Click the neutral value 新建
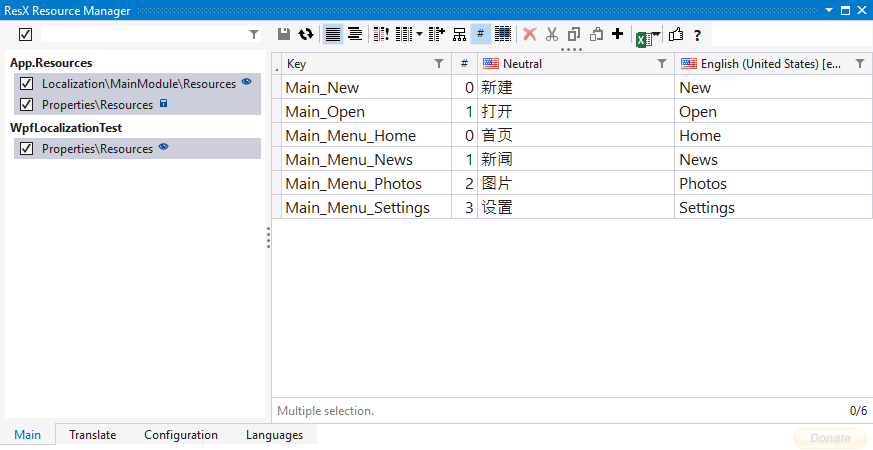 (497, 87)
